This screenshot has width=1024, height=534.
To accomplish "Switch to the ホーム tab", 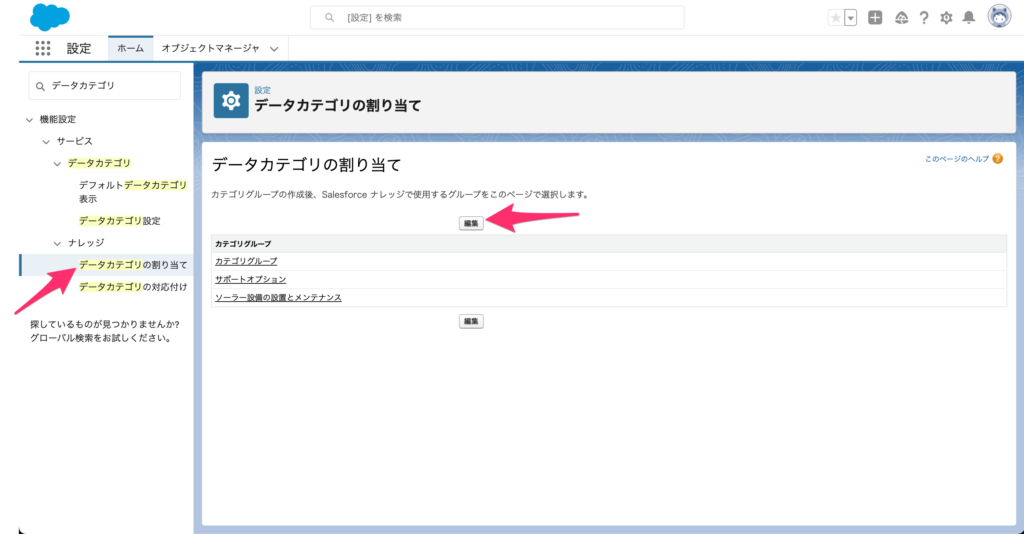I will 131,48.
